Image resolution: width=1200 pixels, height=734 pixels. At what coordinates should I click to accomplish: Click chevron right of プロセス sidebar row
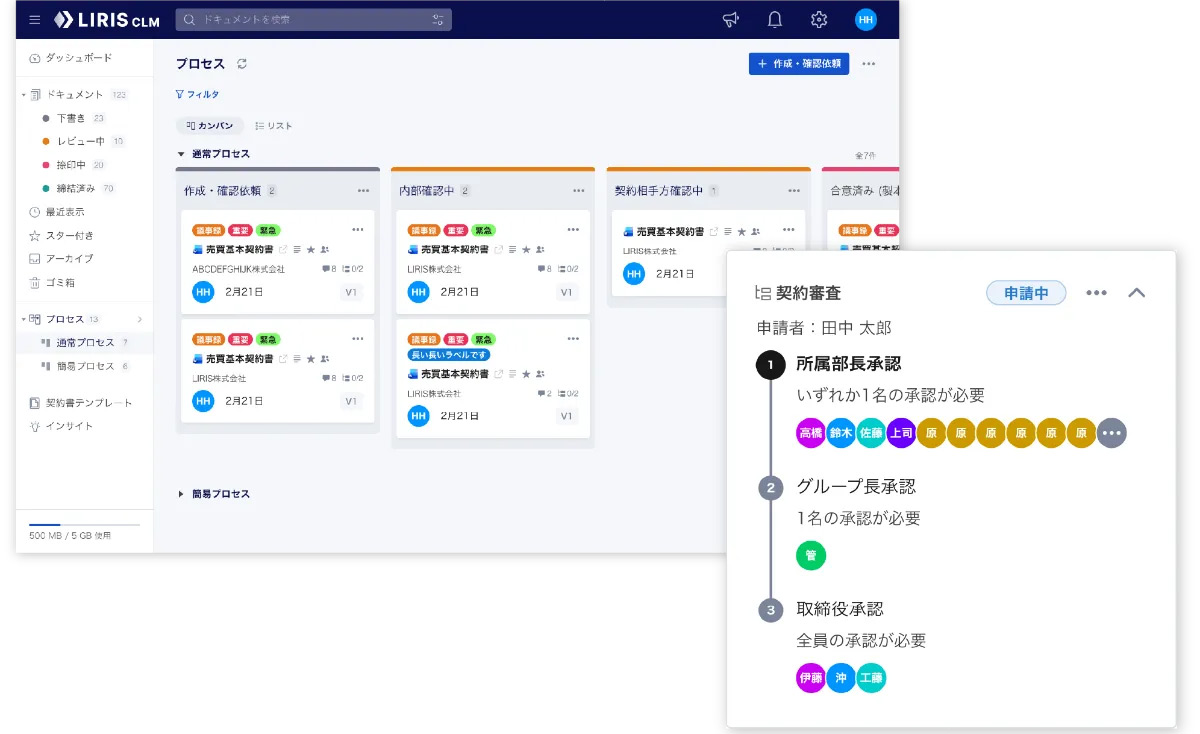pos(140,319)
